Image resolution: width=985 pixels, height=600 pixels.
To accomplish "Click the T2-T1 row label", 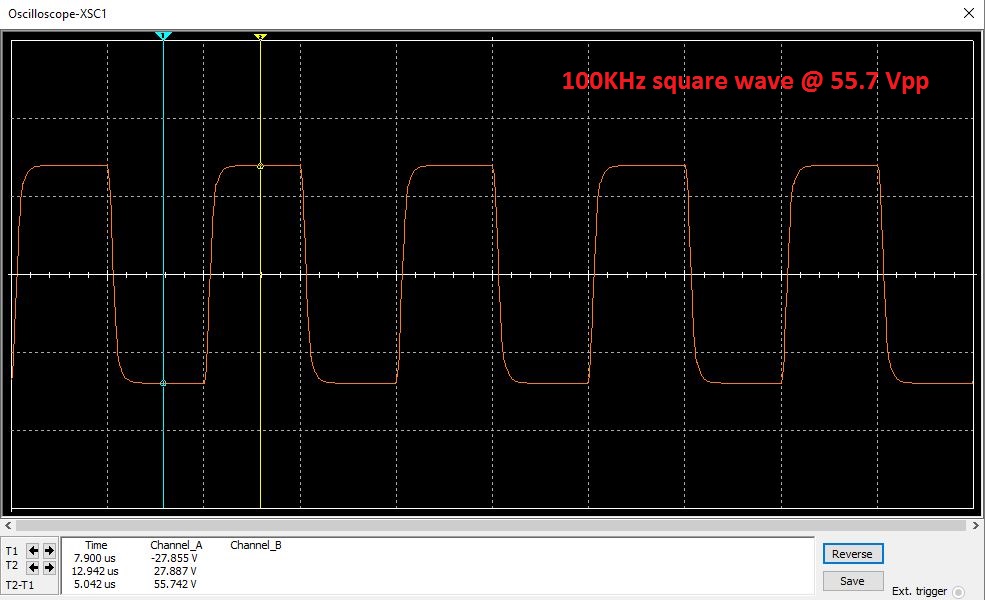I will point(19,585).
